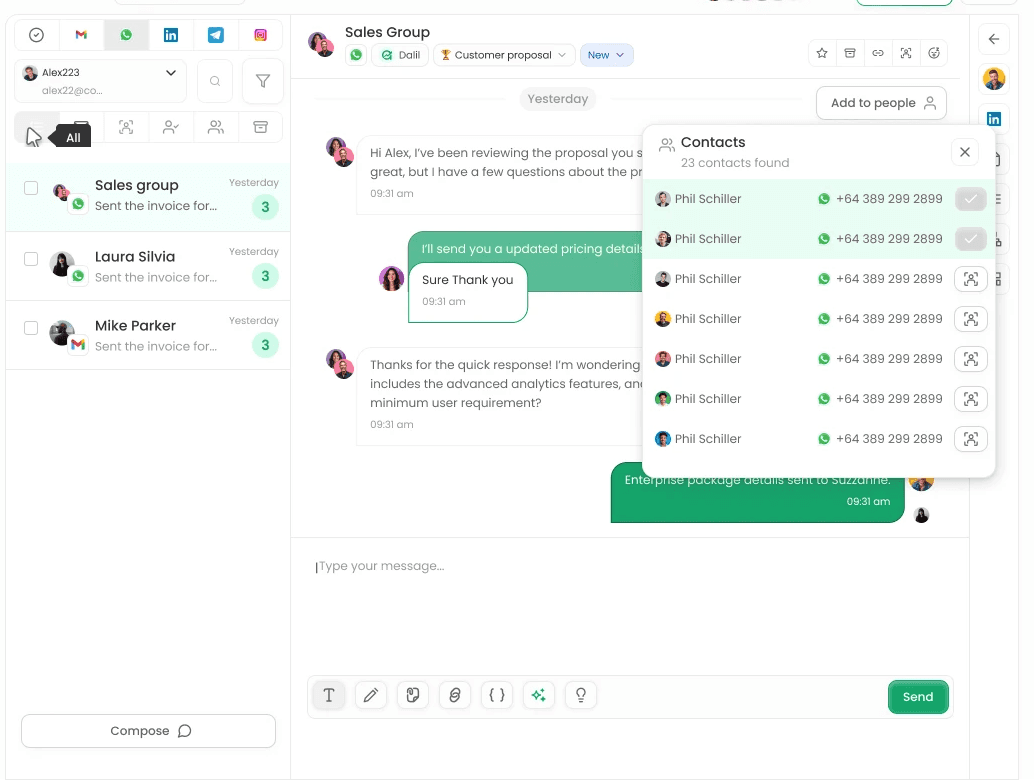Switch to the LinkedIn channel tab

click(170, 34)
